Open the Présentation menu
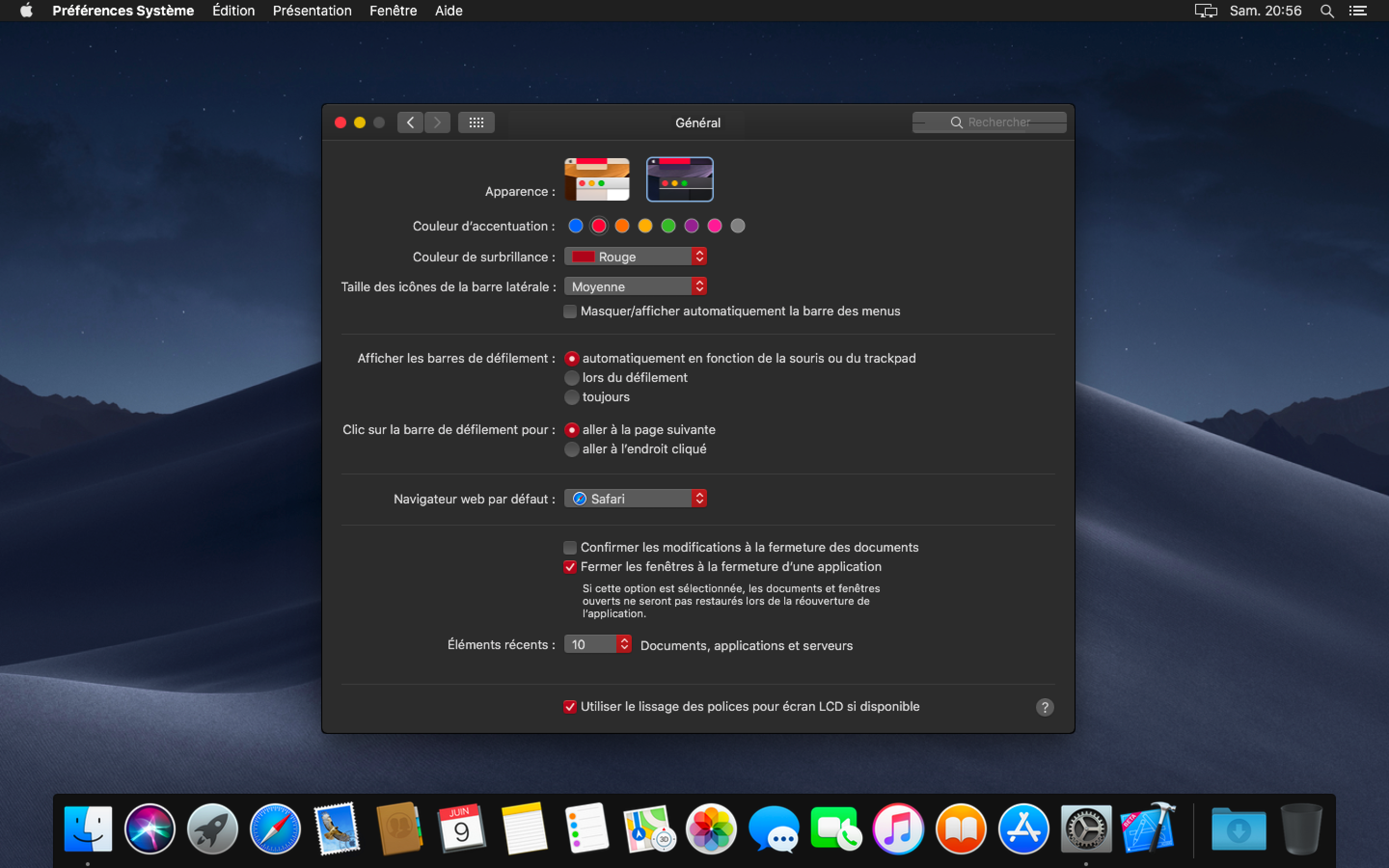Viewport: 1389px width, 868px height. (312, 11)
